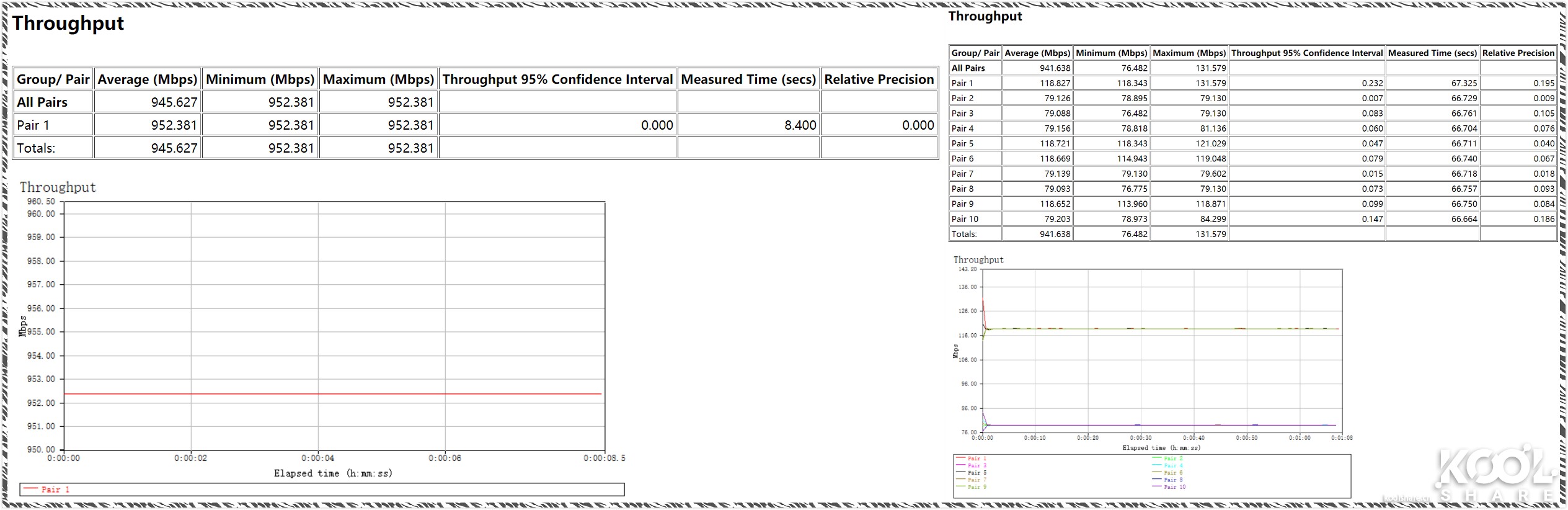The image size is (1568, 510).
Task: Click the 'Relative Precision' header in the right table
Action: coord(1518,53)
